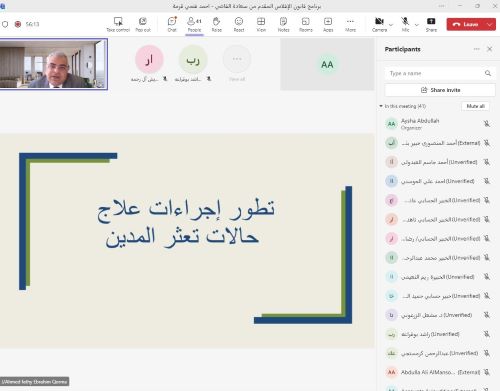Toggle the Camera on or off
Screen dimensions: 500x391
pyautogui.click(x=379, y=24)
